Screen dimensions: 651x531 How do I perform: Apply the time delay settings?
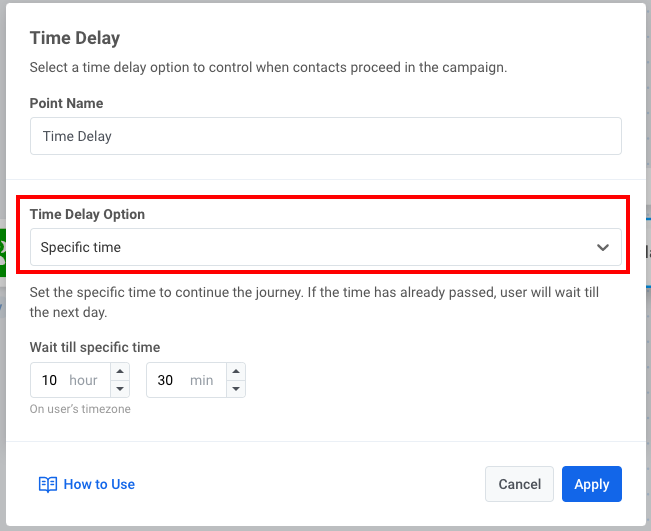[592, 484]
